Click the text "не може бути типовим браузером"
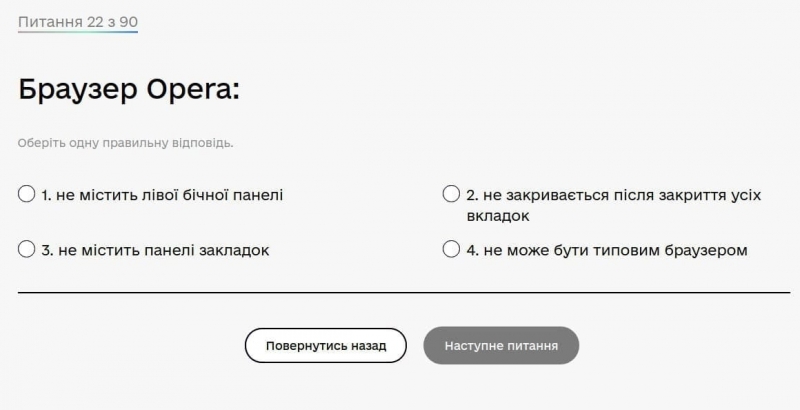 coord(615,250)
